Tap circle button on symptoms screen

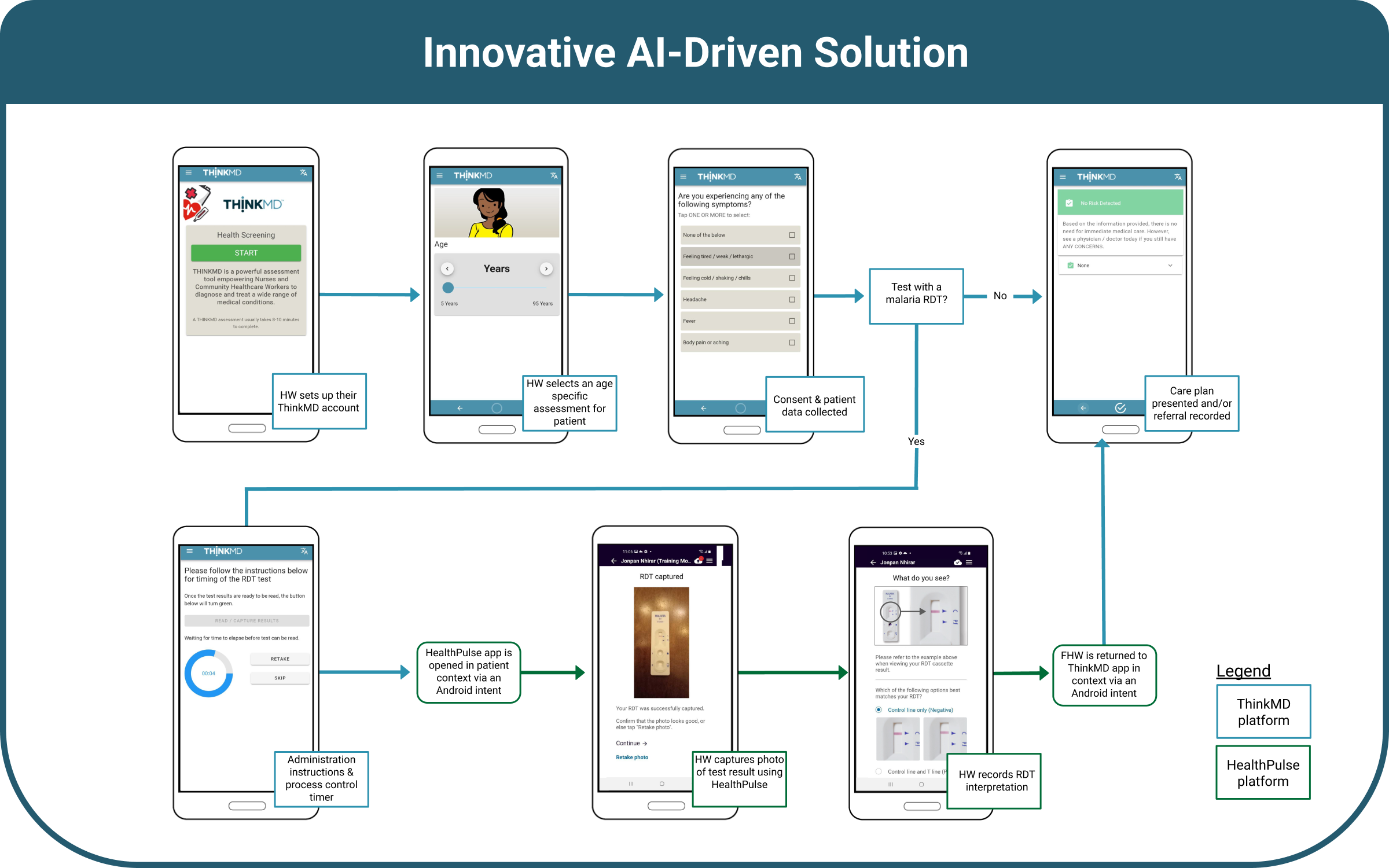pyautogui.click(x=740, y=408)
